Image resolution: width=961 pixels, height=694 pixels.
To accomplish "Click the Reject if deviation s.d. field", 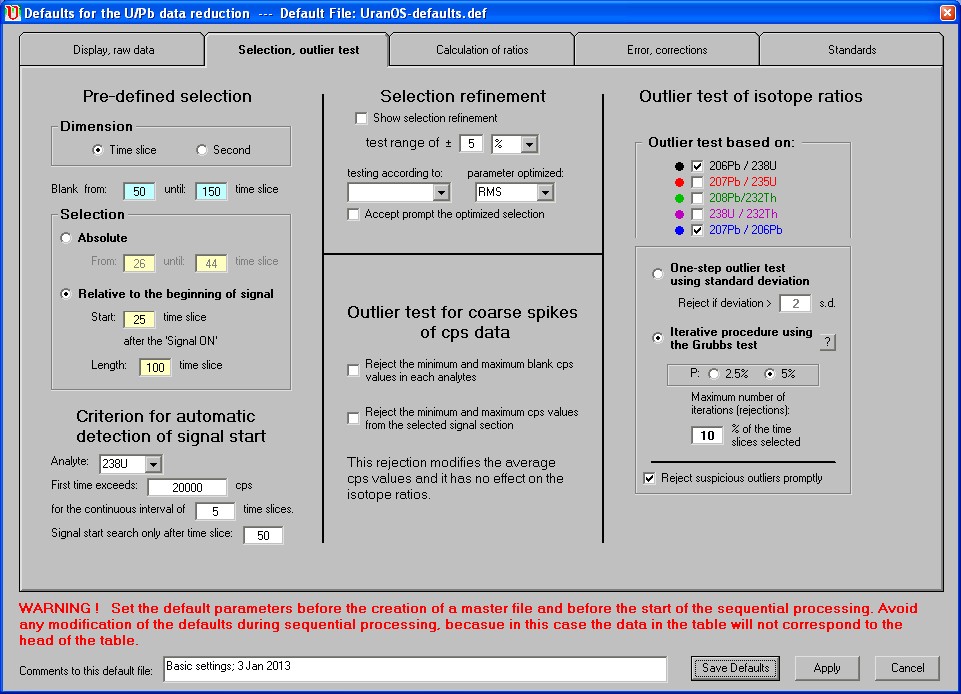I will [x=795, y=303].
